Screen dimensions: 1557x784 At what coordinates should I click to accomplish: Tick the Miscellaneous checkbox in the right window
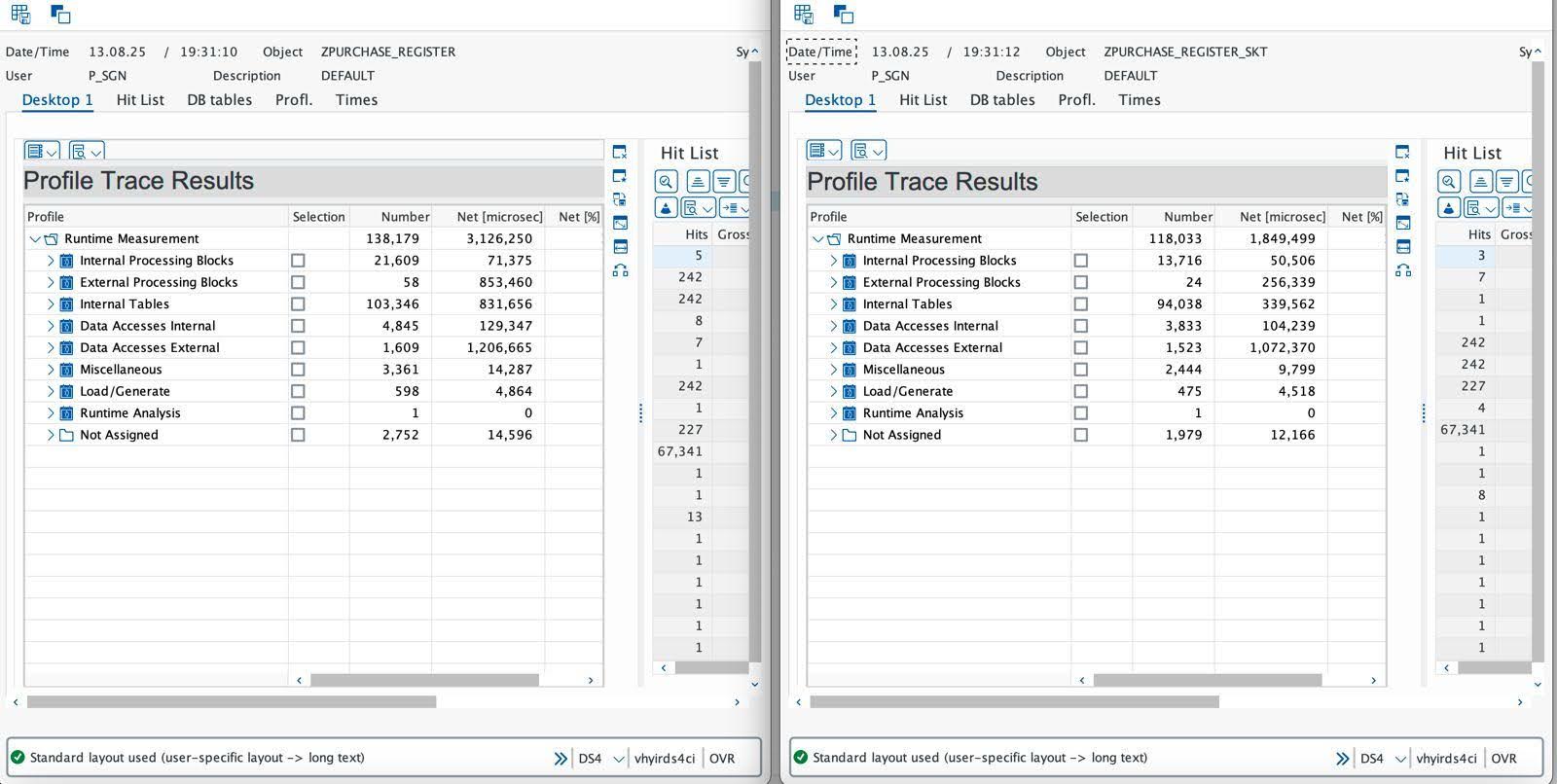(x=1080, y=370)
